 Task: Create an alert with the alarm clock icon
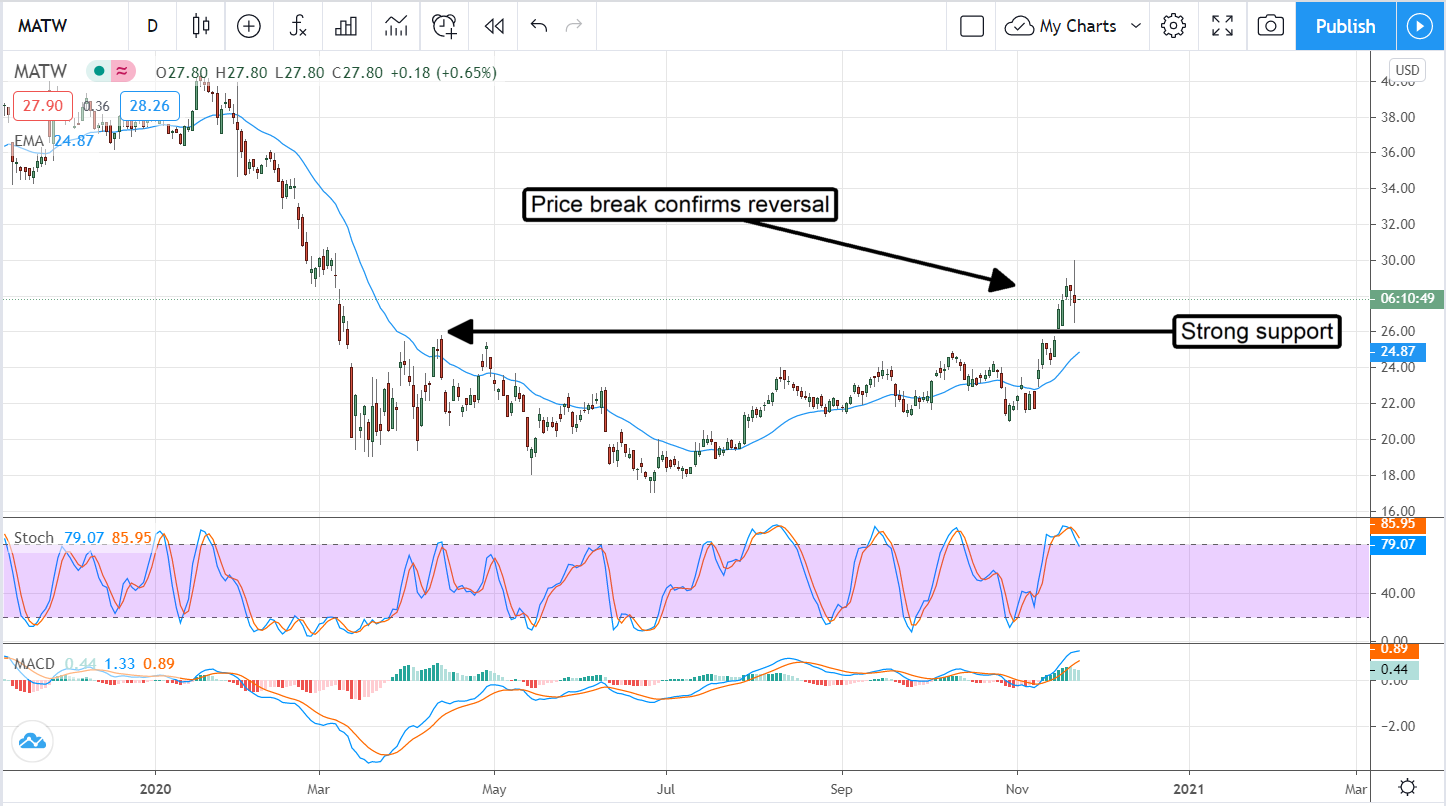(444, 27)
